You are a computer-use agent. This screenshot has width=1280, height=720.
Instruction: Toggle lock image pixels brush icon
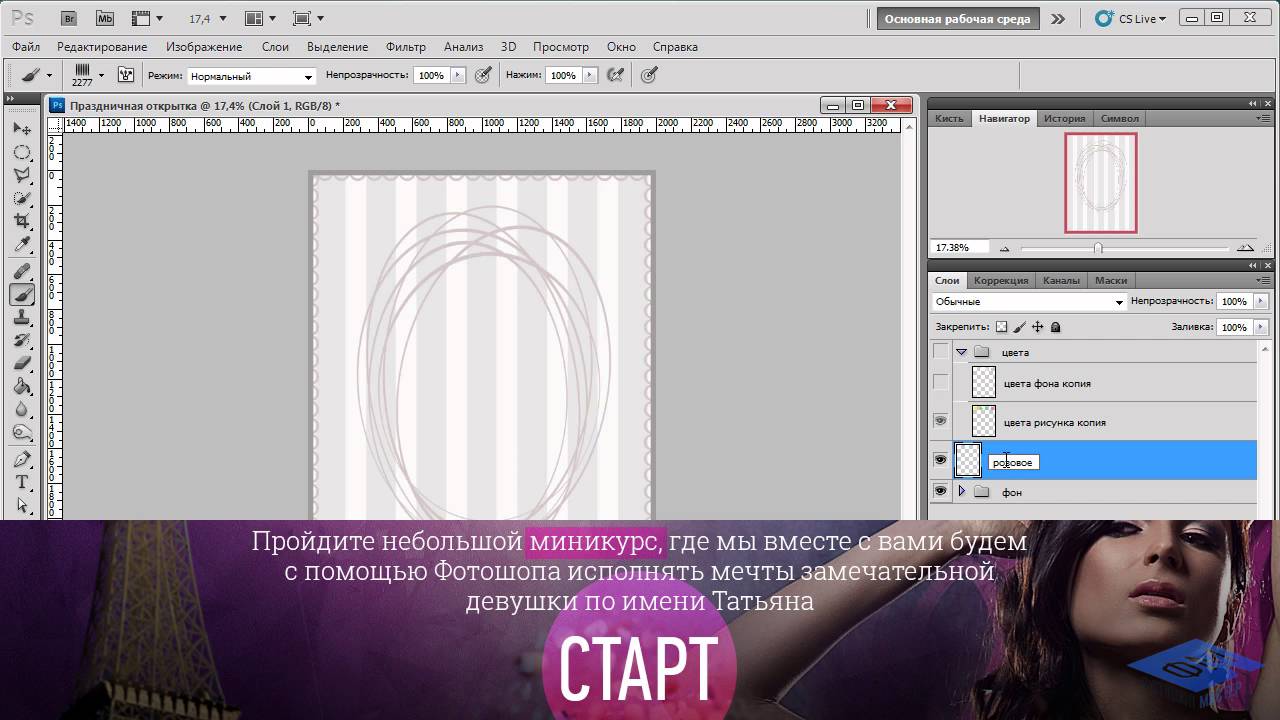1019,327
